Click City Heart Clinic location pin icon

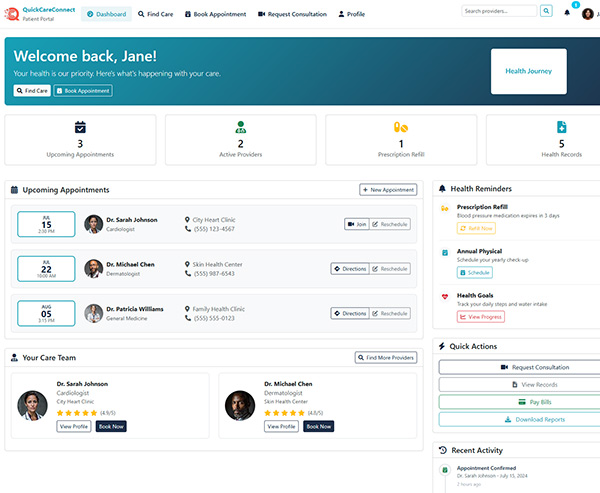coord(187,220)
